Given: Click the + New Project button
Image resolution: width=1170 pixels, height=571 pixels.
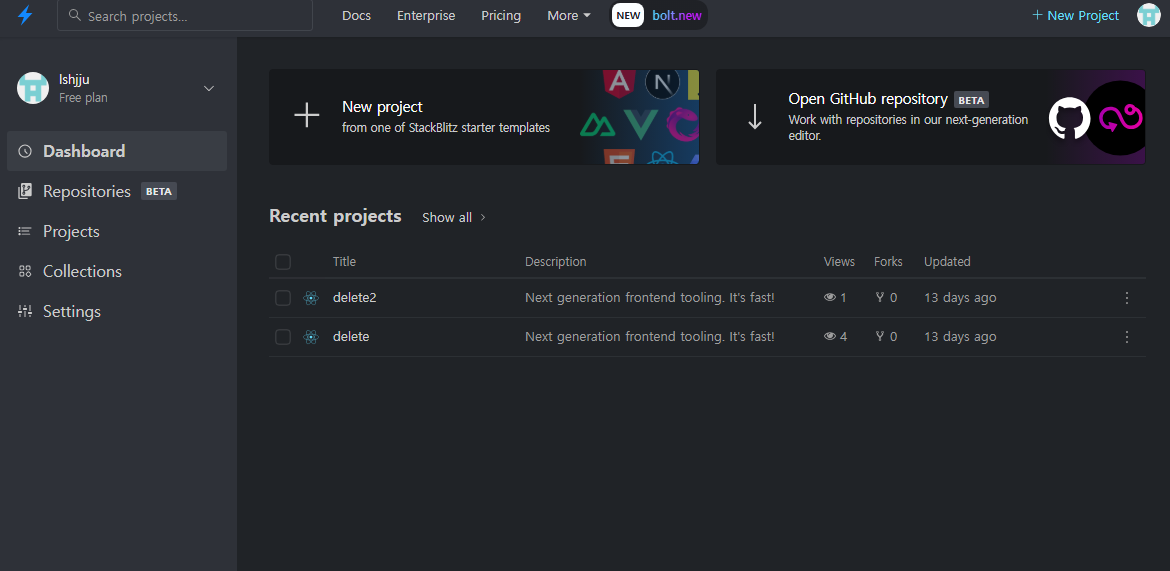Looking at the screenshot, I should 1075,15.
